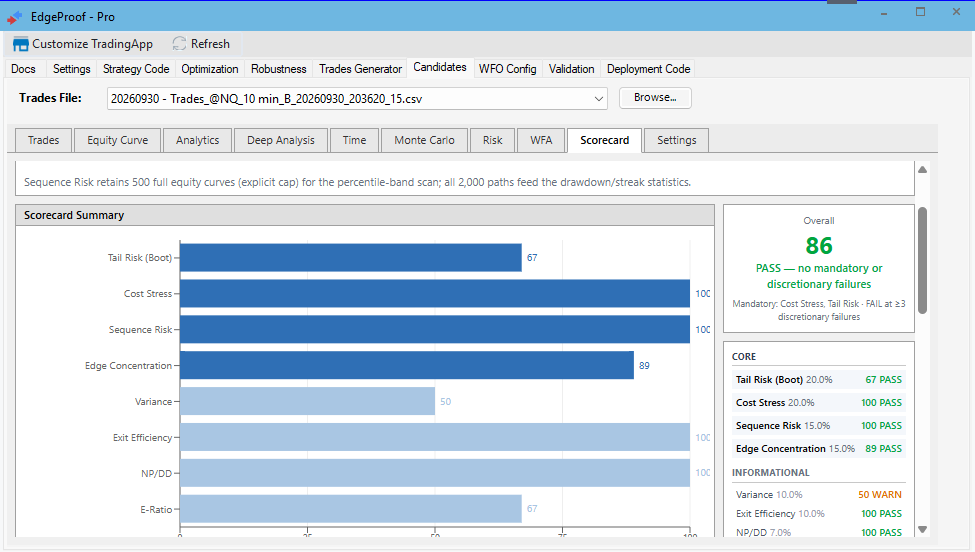Click the Overall score 86
The width and height of the screenshot is (975, 552).
819,246
